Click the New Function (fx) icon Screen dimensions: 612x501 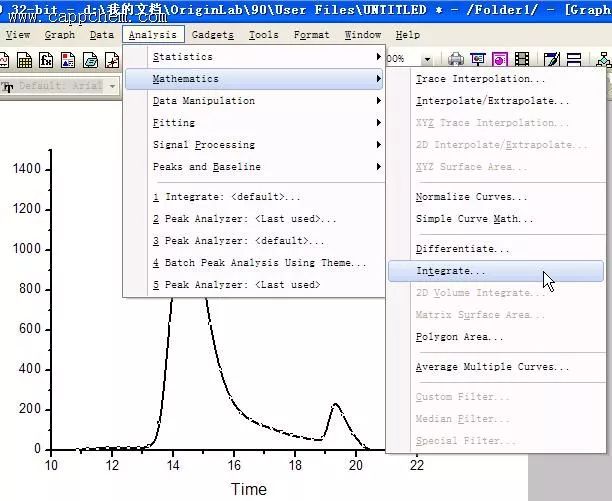pyautogui.click(x=46, y=60)
